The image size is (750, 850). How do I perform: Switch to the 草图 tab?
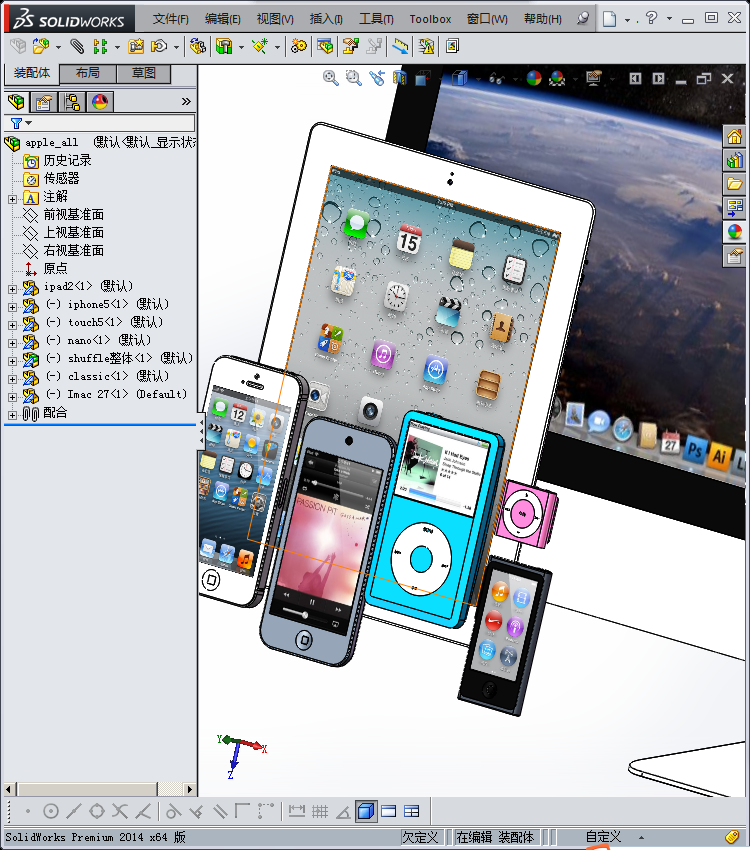point(144,73)
